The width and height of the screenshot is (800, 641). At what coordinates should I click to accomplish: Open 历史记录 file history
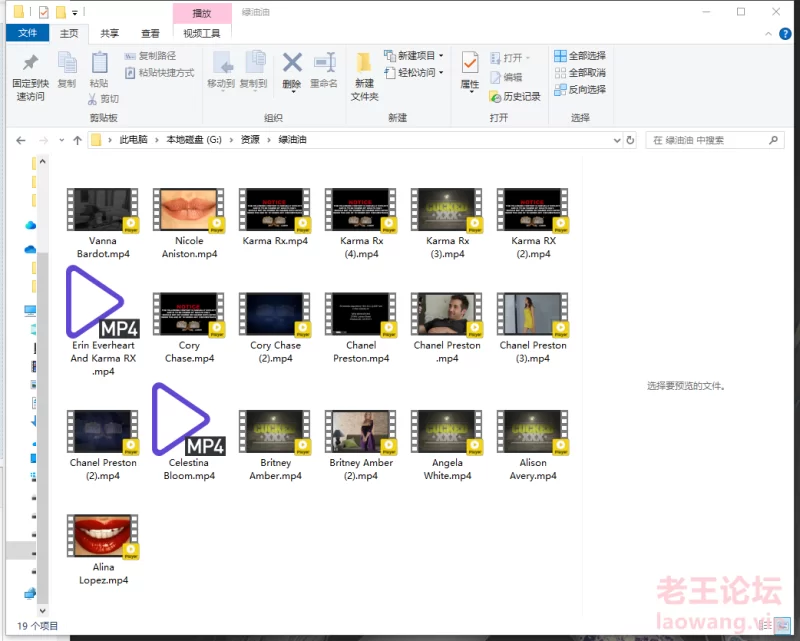[515, 96]
